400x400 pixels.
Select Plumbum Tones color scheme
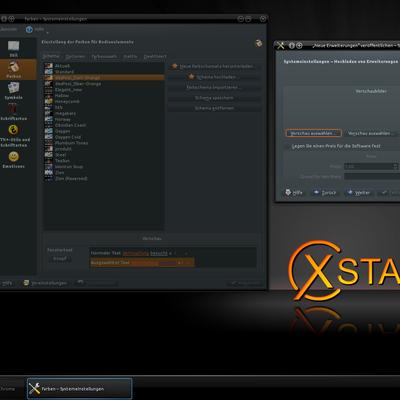104,143
